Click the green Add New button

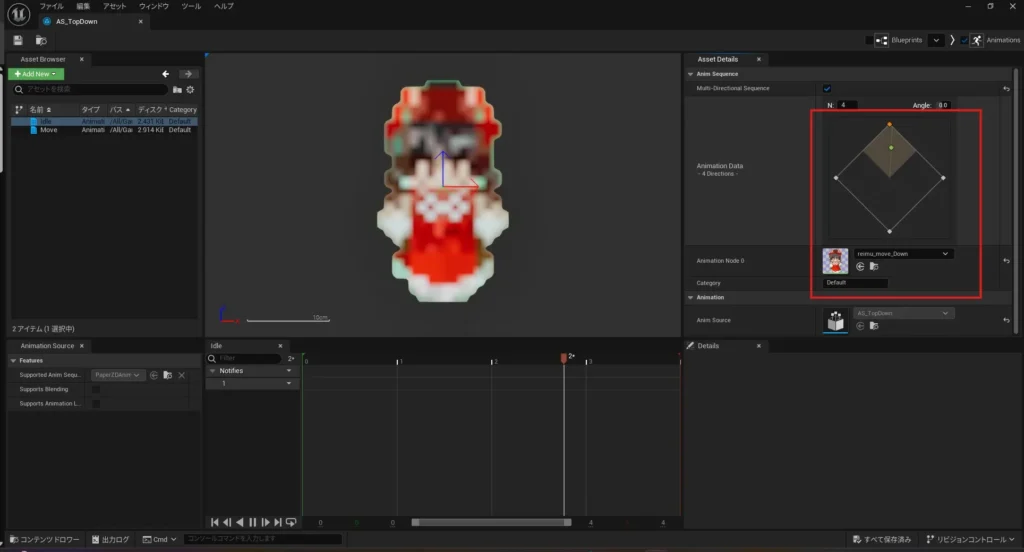click(36, 74)
